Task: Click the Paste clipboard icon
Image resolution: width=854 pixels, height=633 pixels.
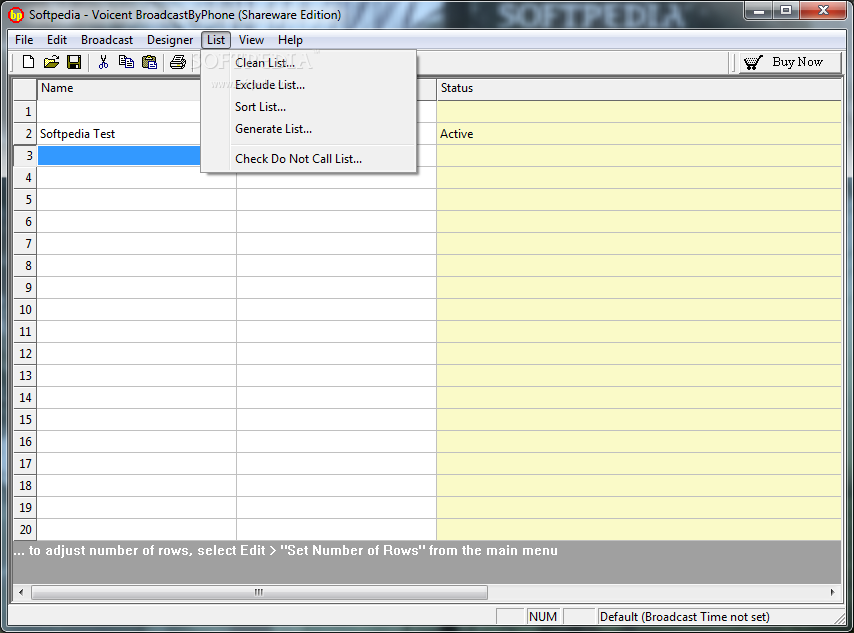Action: click(x=149, y=62)
